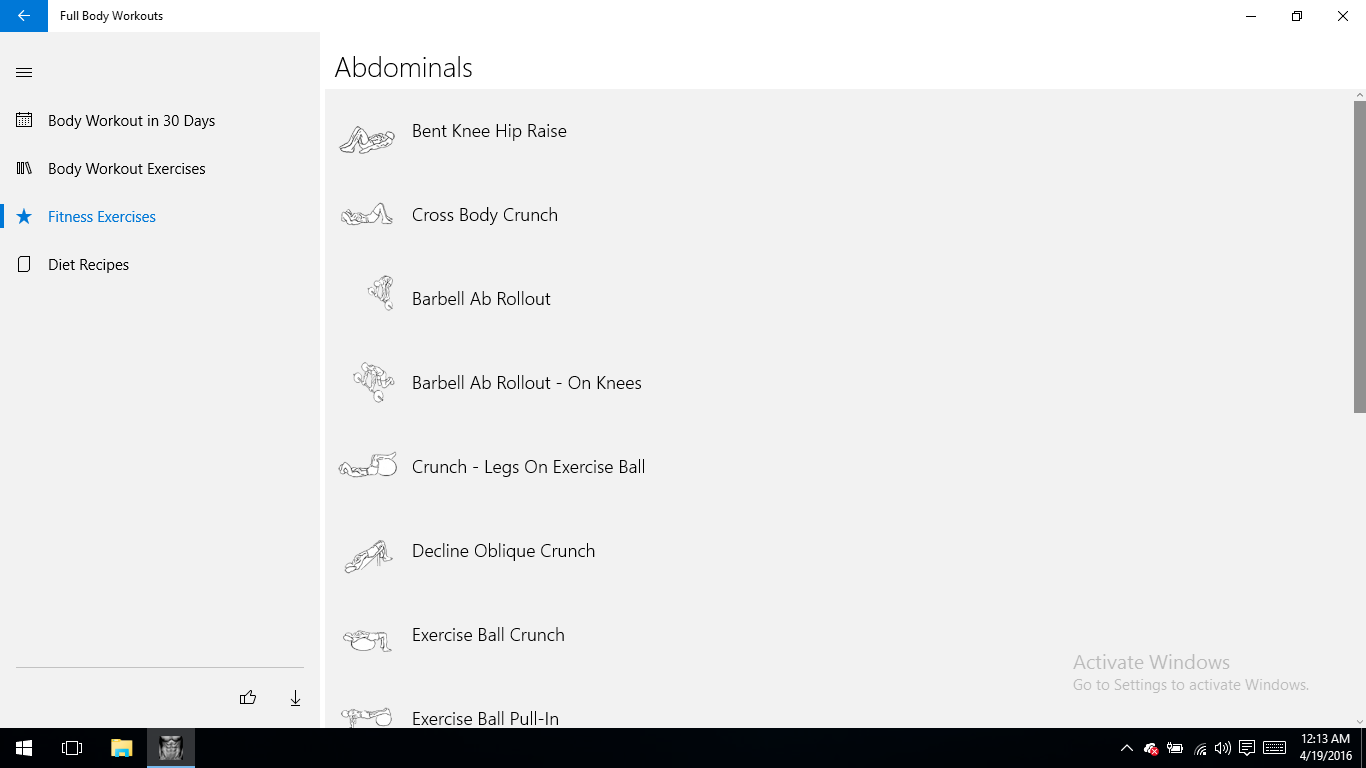The image size is (1366, 768).
Task: Click the download arrow icon
Action: 295,698
